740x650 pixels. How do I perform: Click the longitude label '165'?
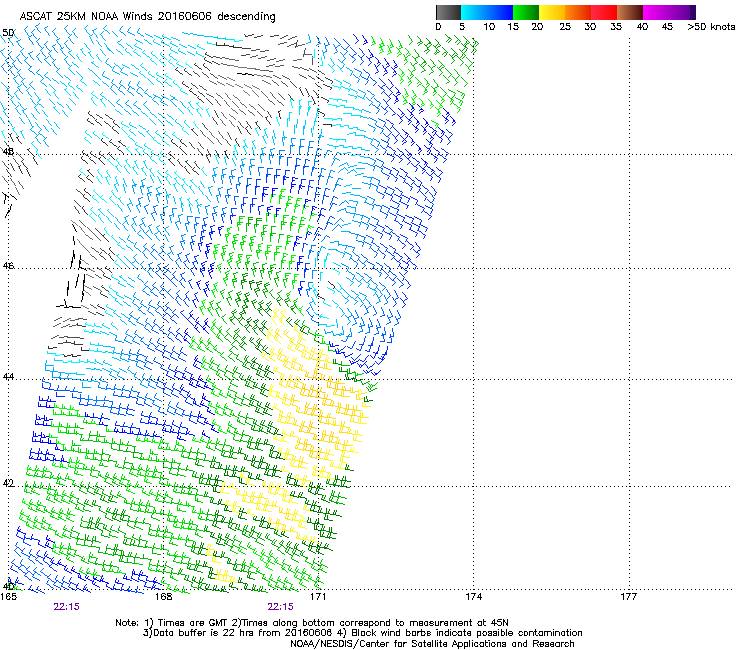8,597
